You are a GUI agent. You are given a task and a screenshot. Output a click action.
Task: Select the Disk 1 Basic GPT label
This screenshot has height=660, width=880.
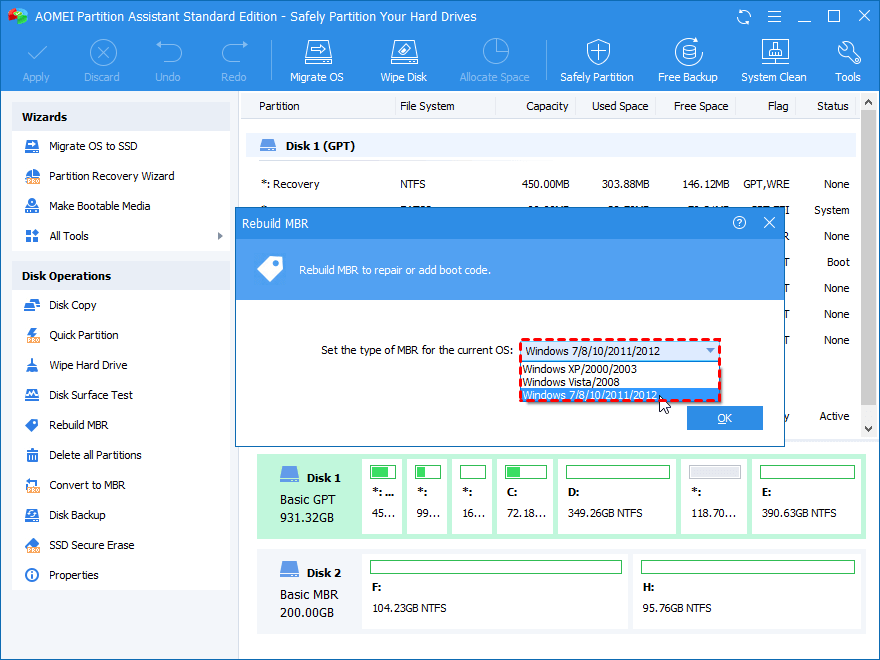[310, 497]
